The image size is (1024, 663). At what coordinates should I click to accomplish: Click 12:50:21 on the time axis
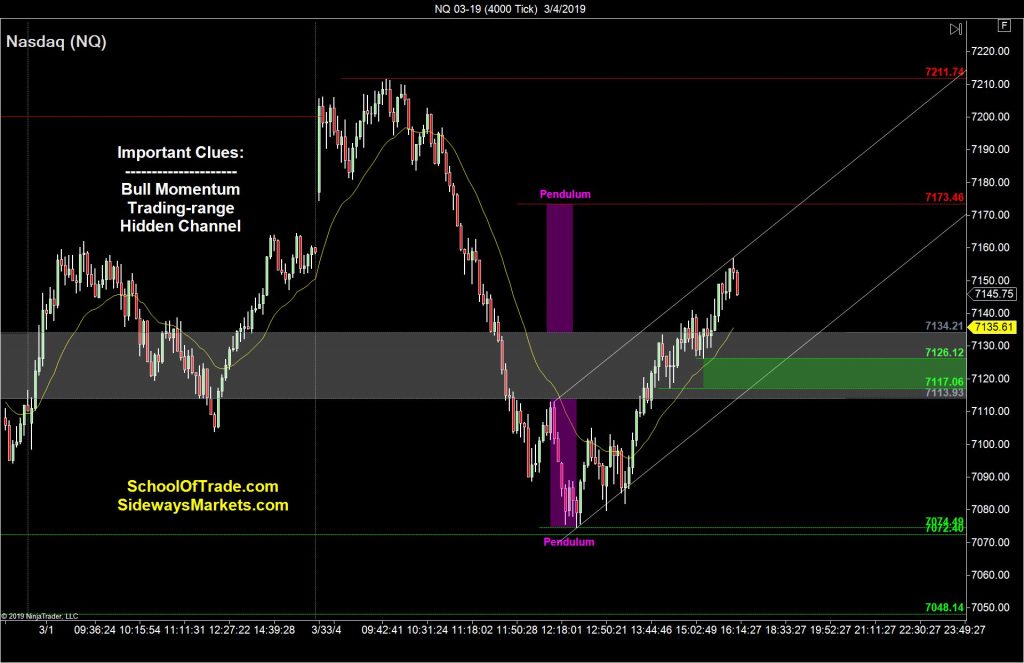606,630
